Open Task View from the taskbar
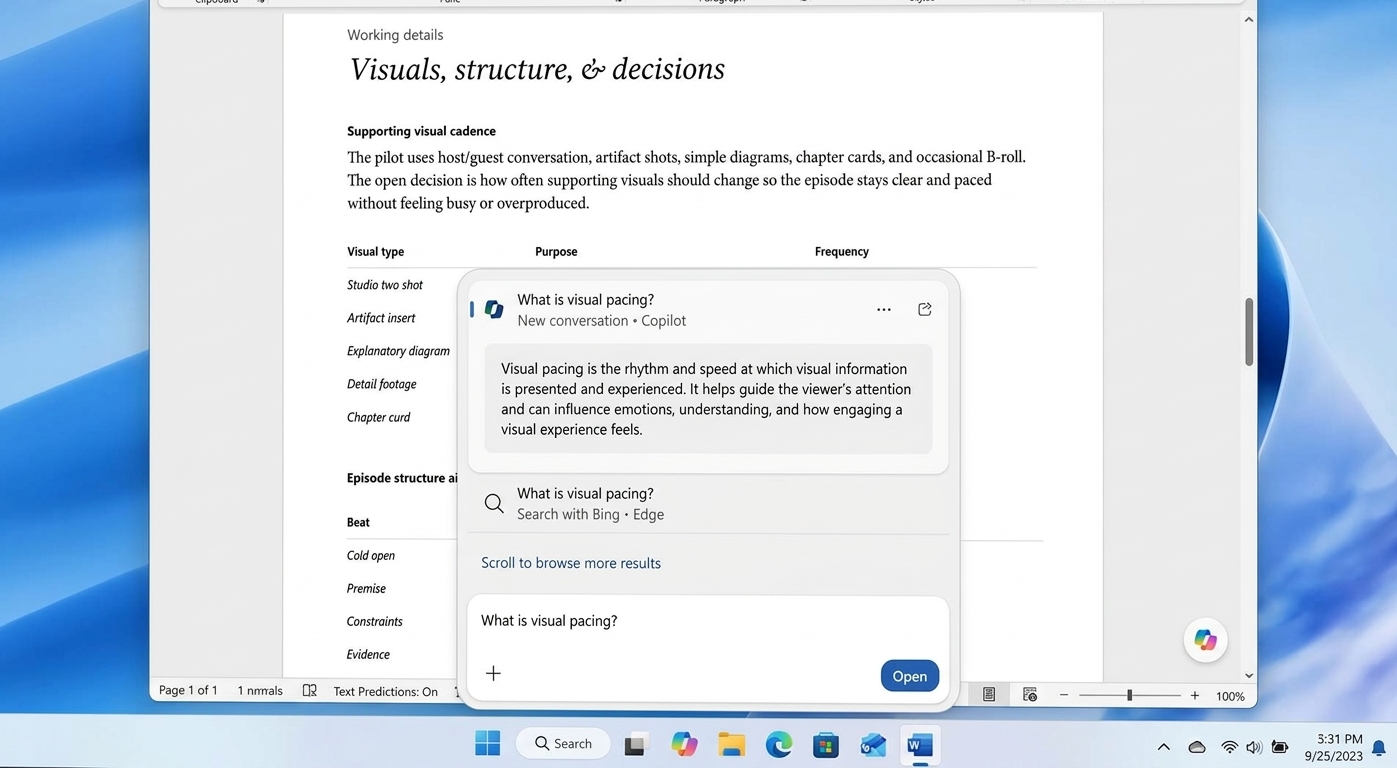This screenshot has height=768, width=1397. pyautogui.click(x=636, y=745)
